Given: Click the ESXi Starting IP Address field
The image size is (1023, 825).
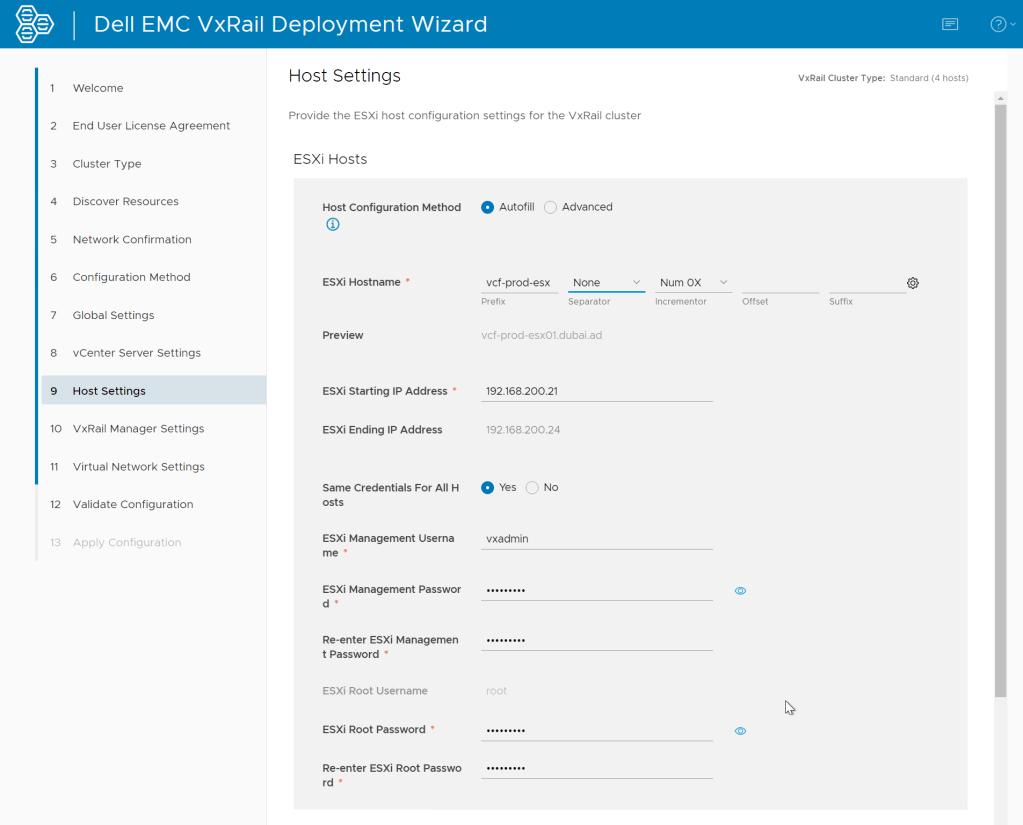Looking at the screenshot, I should [596, 392].
